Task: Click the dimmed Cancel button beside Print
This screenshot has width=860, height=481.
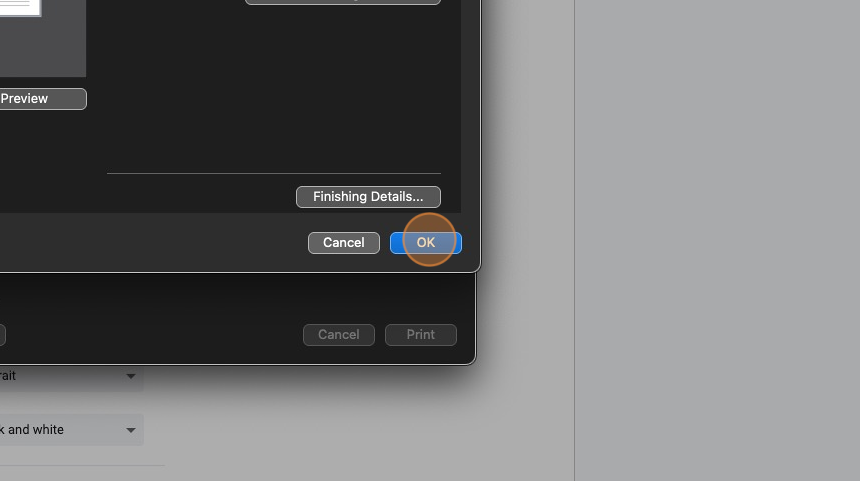Action: point(339,335)
